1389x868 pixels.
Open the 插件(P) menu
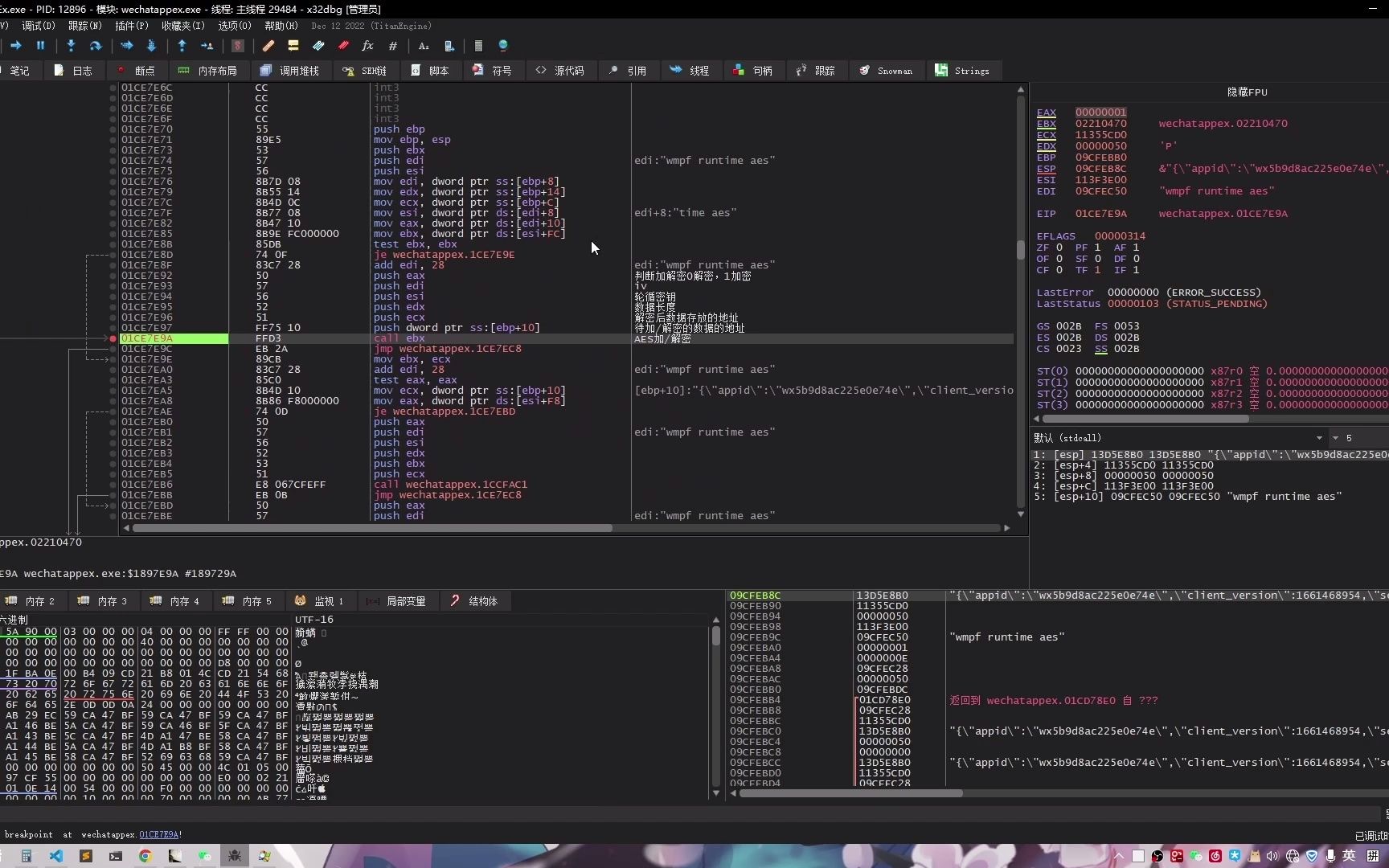132,26
